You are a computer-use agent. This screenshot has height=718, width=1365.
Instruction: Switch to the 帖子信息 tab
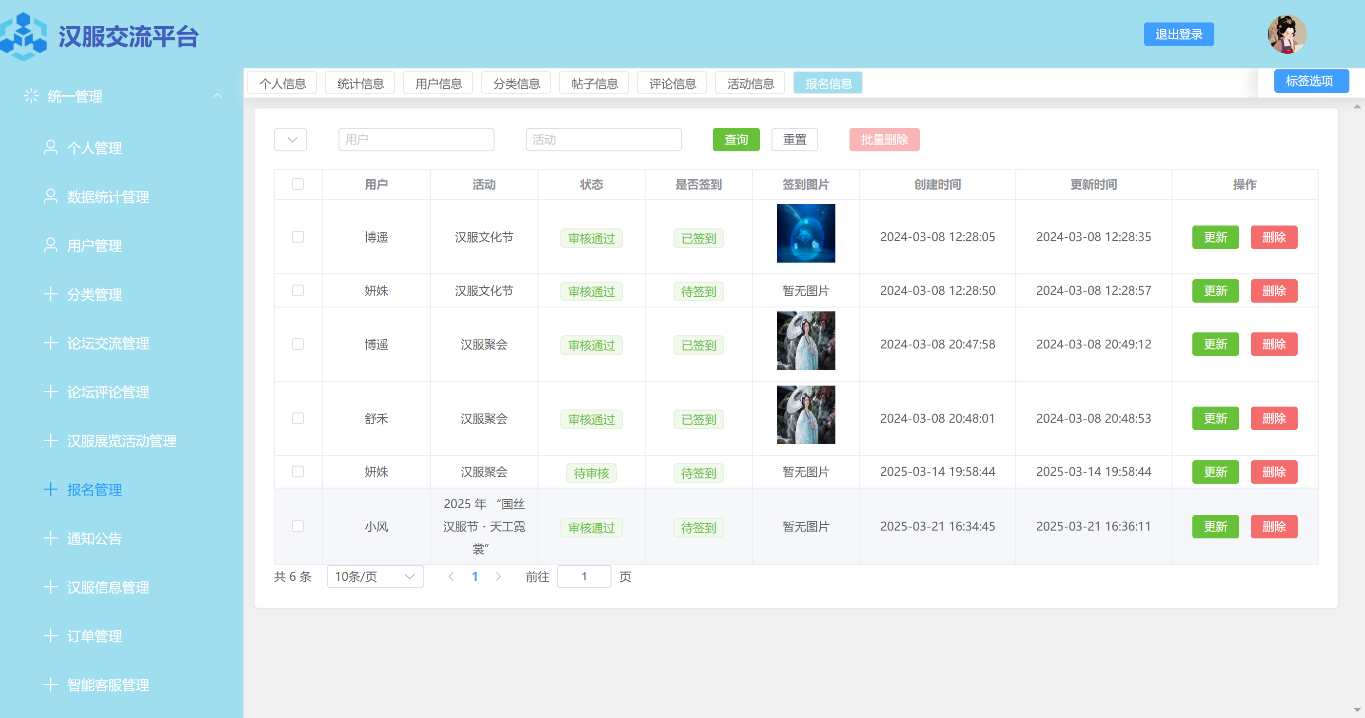594,83
